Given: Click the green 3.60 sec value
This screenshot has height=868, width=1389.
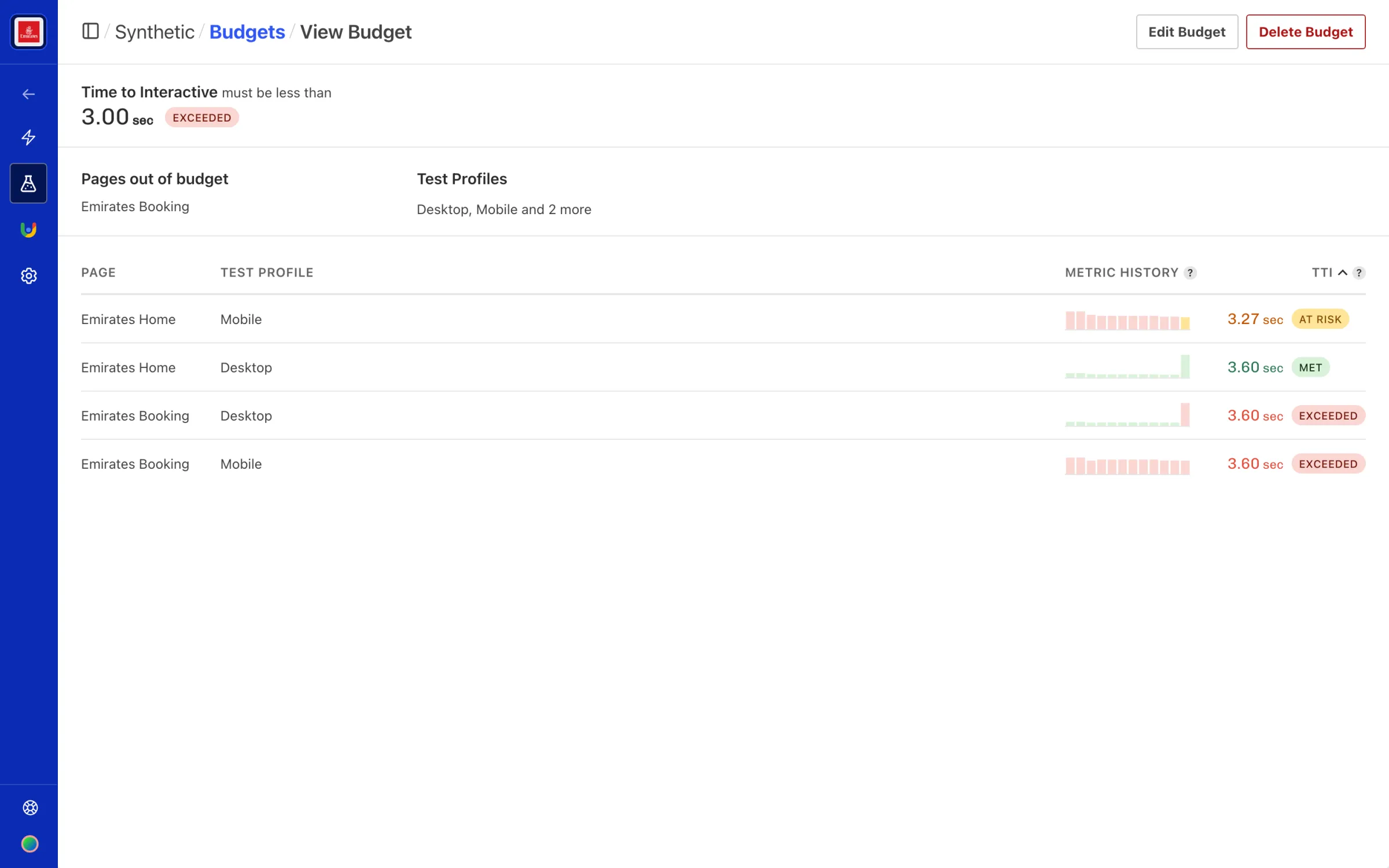Looking at the screenshot, I should pyautogui.click(x=1255, y=367).
